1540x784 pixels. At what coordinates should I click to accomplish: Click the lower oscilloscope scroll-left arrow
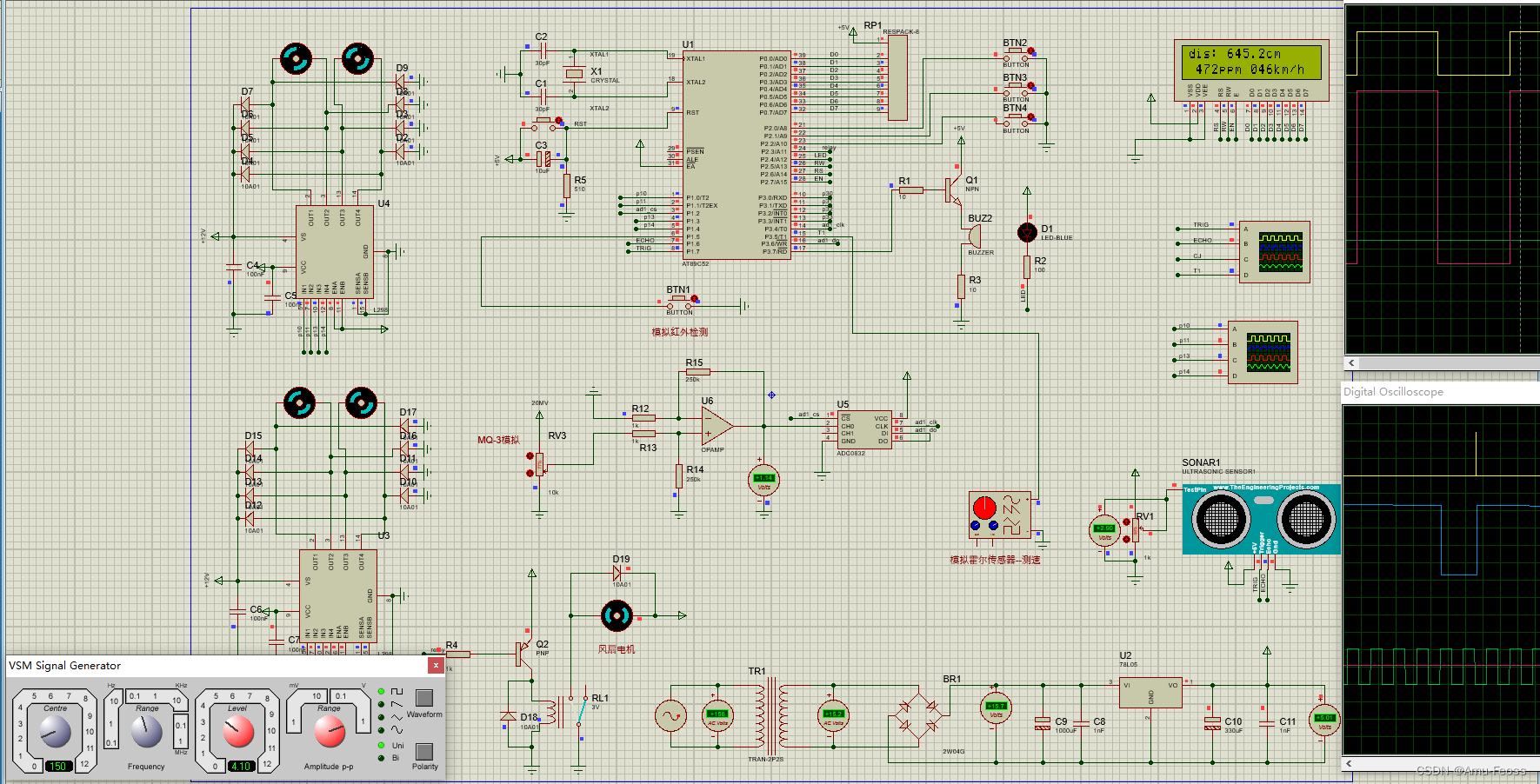click(1349, 763)
